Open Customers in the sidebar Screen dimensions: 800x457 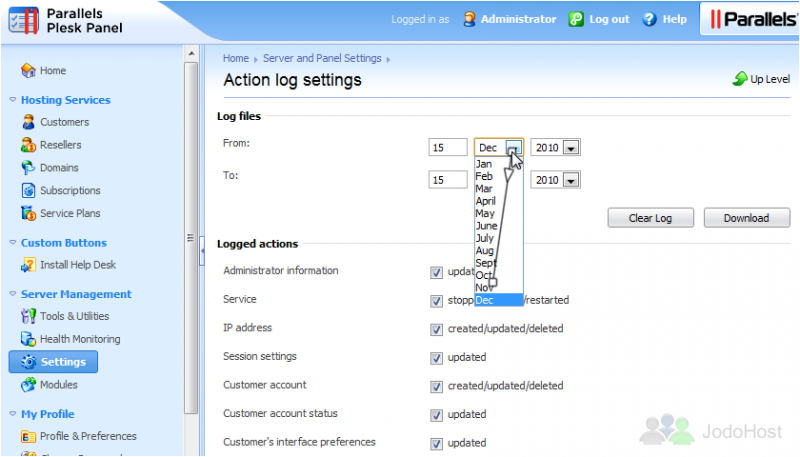[64, 122]
